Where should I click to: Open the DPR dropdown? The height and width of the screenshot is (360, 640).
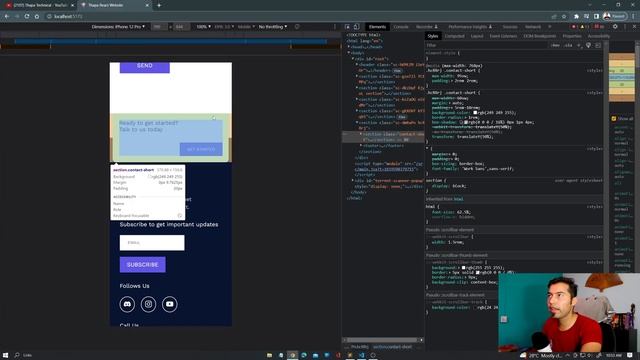[x=224, y=27]
